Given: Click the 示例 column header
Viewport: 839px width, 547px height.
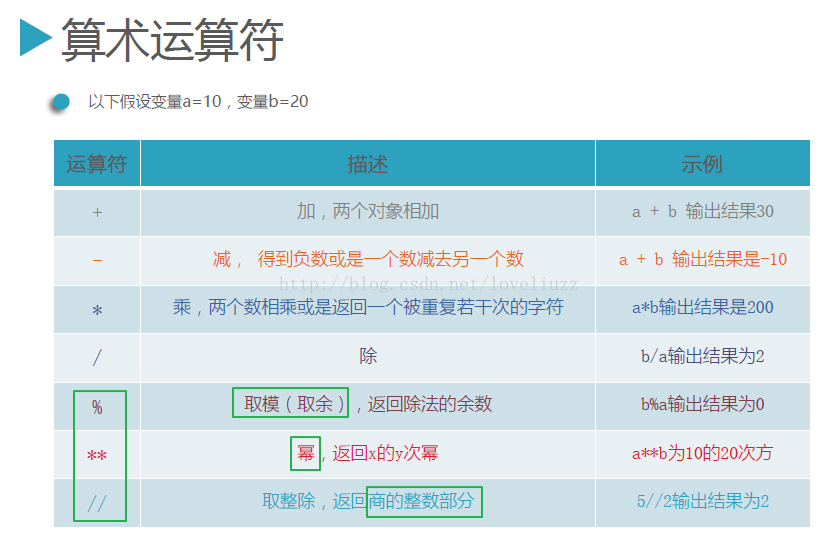Looking at the screenshot, I should (703, 164).
